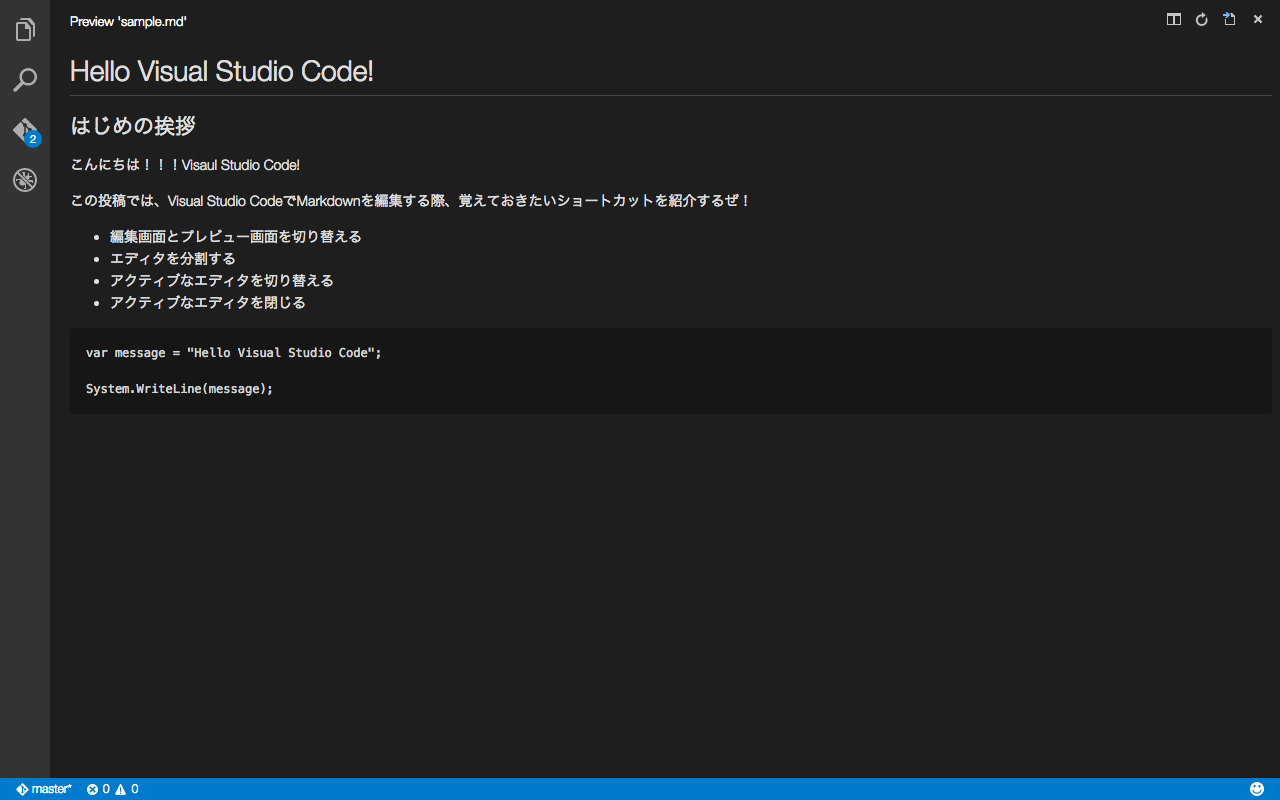The width and height of the screenshot is (1280, 800).
Task: Click the 'はじめの挨拶' subheading
Action: 133,126
